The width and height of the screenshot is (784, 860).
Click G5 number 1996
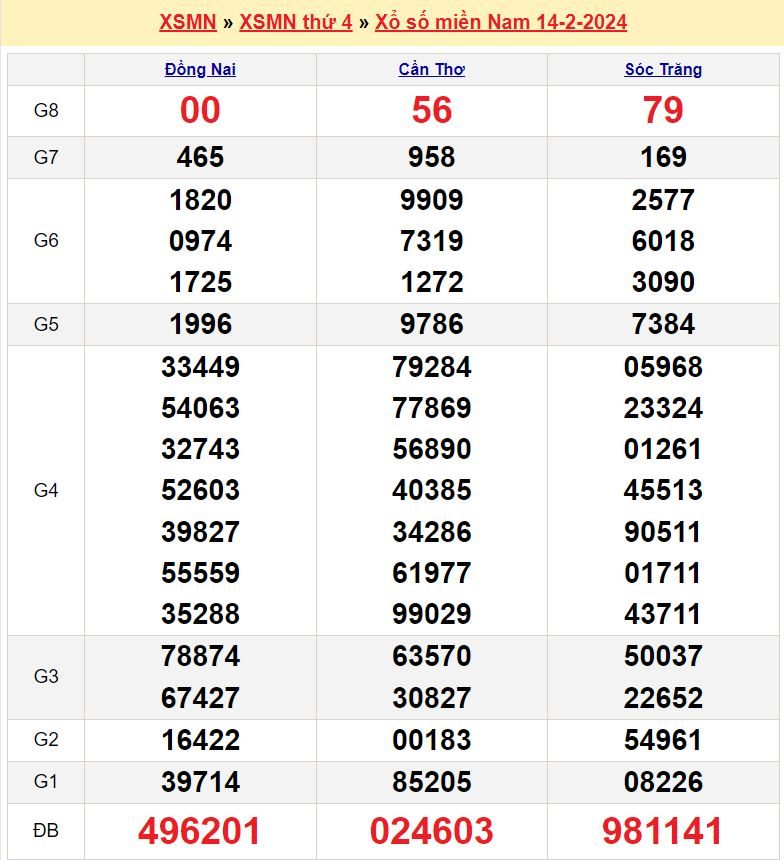pos(200,324)
